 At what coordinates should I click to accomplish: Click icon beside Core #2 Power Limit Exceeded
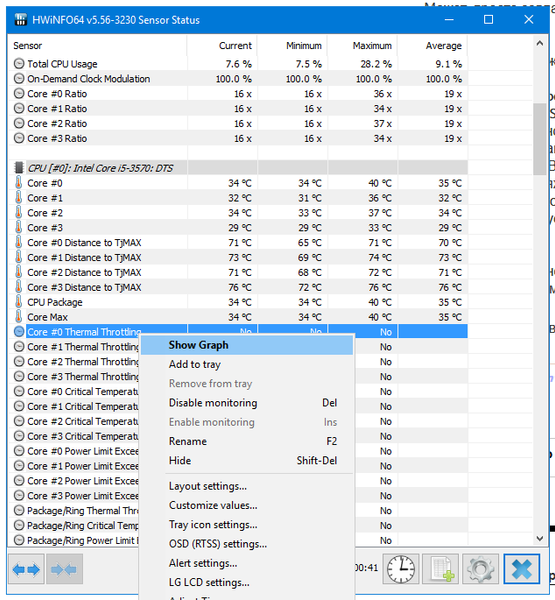pos(19,481)
